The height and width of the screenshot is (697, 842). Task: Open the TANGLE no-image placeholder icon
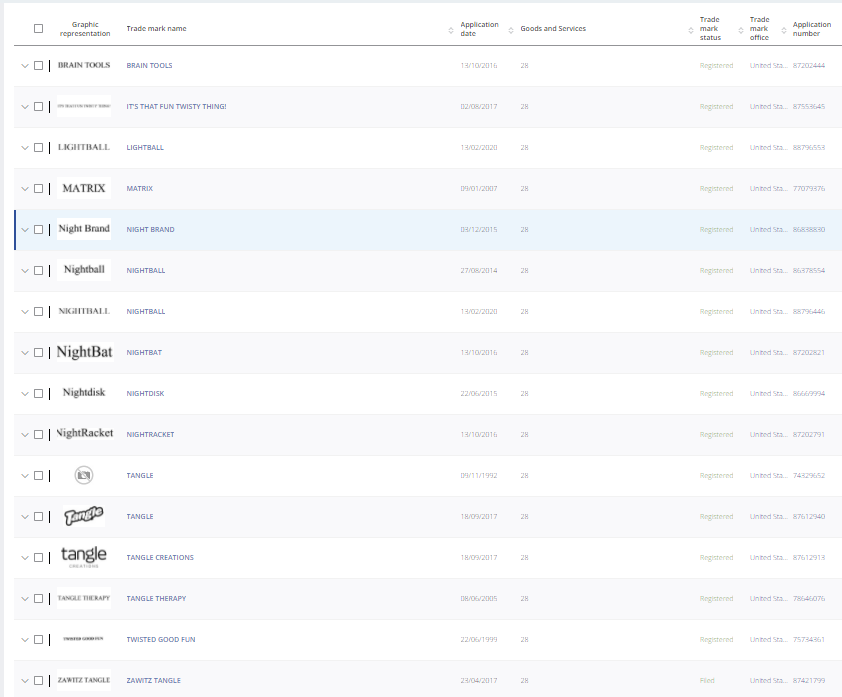coord(84,475)
